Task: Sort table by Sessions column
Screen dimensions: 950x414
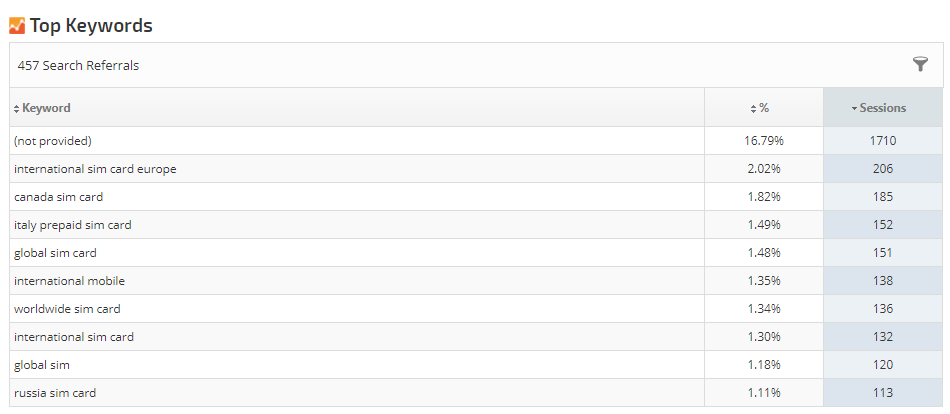Action: click(882, 108)
